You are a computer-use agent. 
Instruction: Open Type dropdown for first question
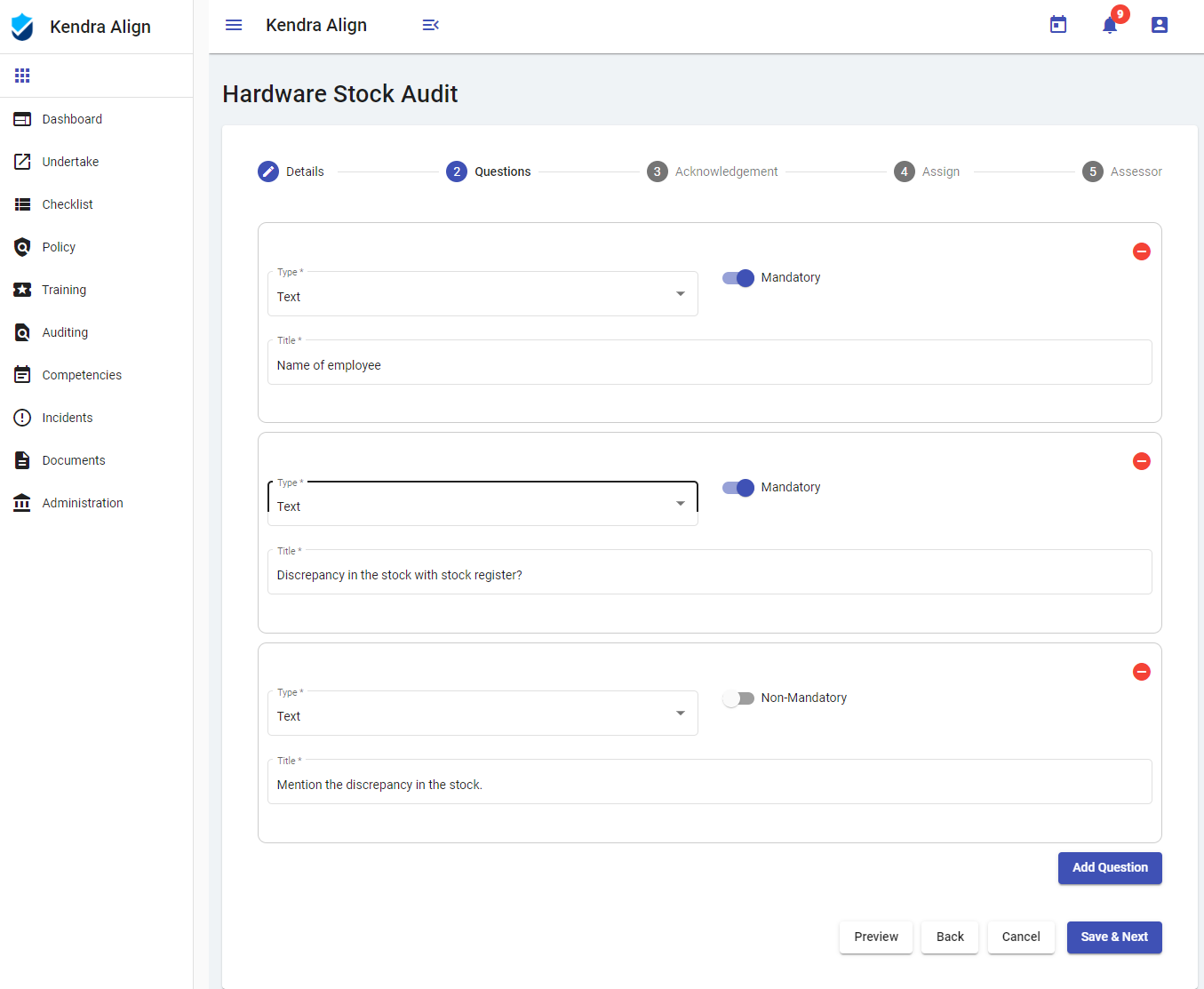[482, 296]
